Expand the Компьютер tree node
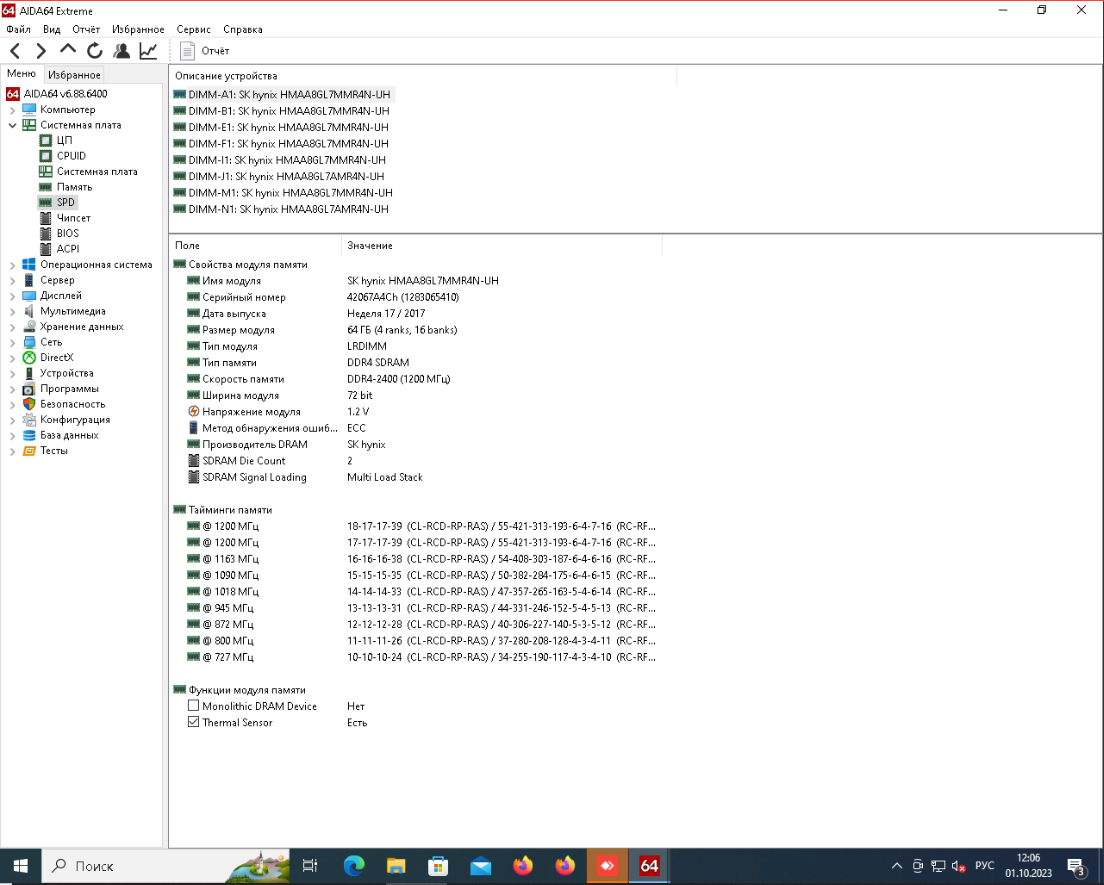1104x885 pixels. (x=12, y=110)
